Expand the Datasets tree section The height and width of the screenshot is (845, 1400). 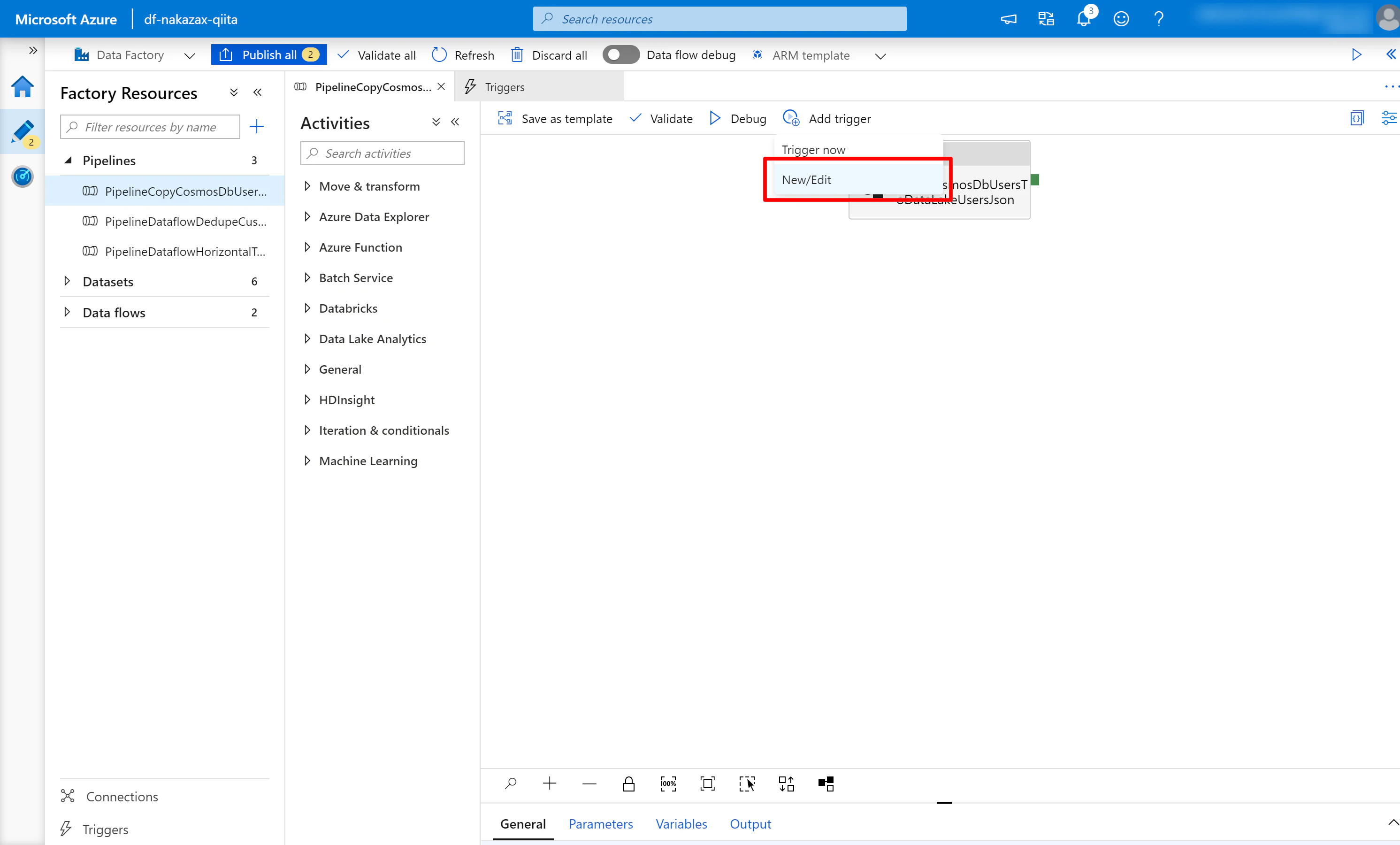coord(67,281)
